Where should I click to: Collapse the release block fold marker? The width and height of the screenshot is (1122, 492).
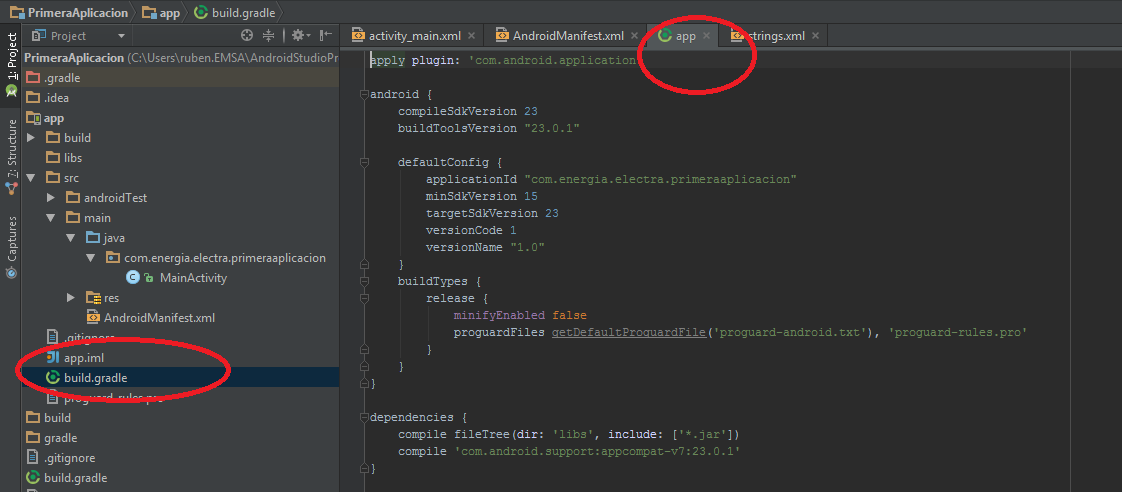[x=364, y=298]
